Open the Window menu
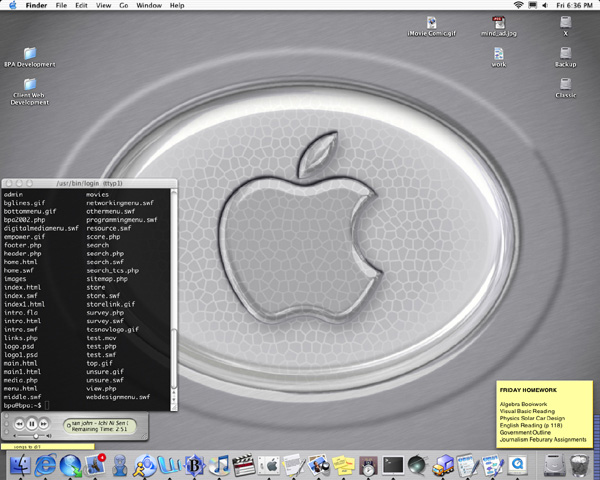Viewport: 600px width, 480px height. pos(149,5)
